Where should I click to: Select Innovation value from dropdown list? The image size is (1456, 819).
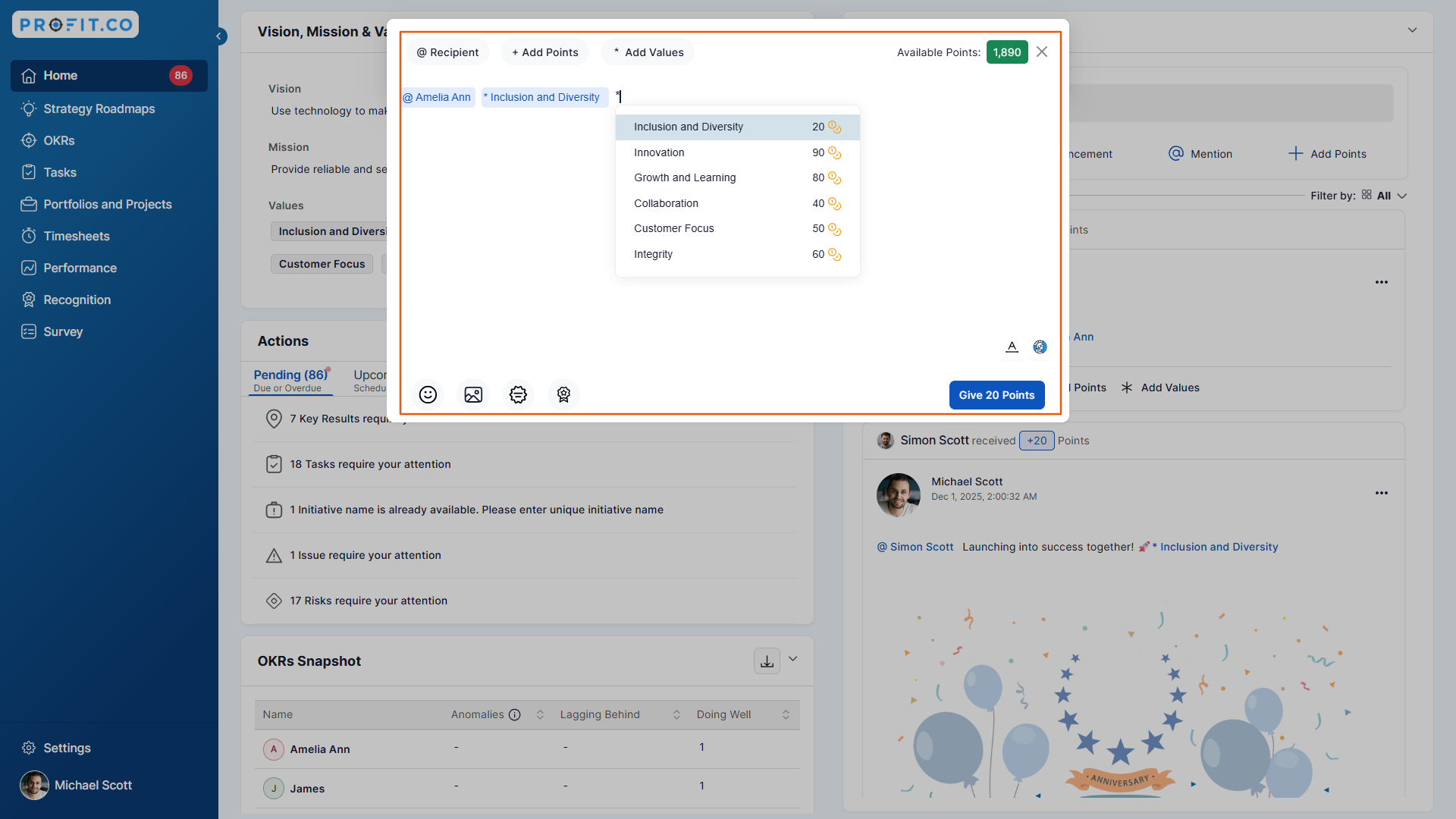pyautogui.click(x=659, y=152)
